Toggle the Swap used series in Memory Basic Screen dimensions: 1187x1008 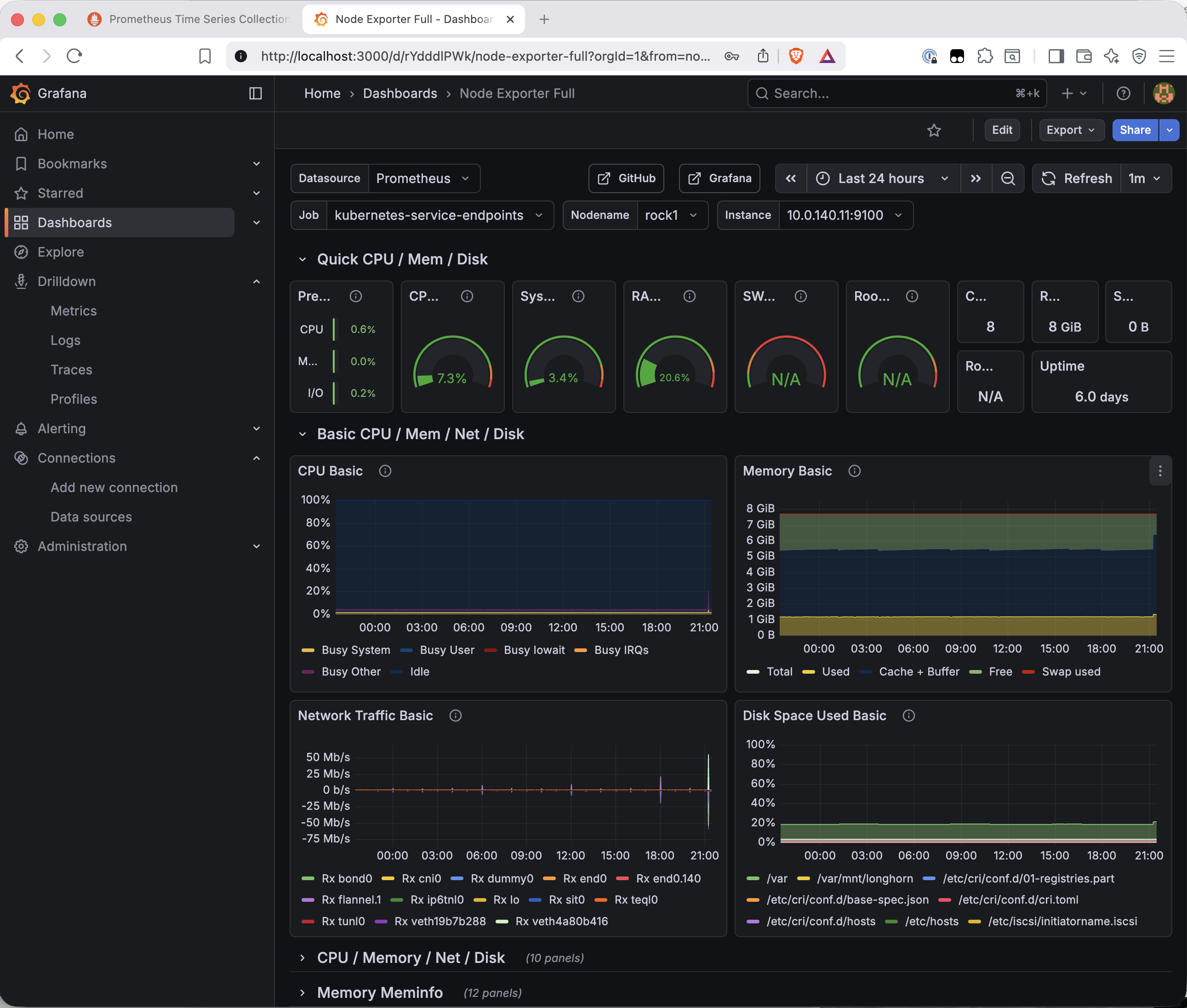1072,671
